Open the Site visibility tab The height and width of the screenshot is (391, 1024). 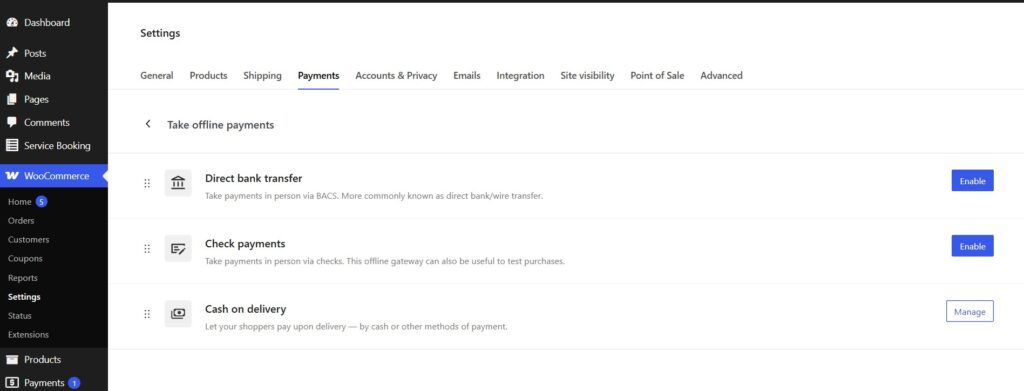(587, 76)
